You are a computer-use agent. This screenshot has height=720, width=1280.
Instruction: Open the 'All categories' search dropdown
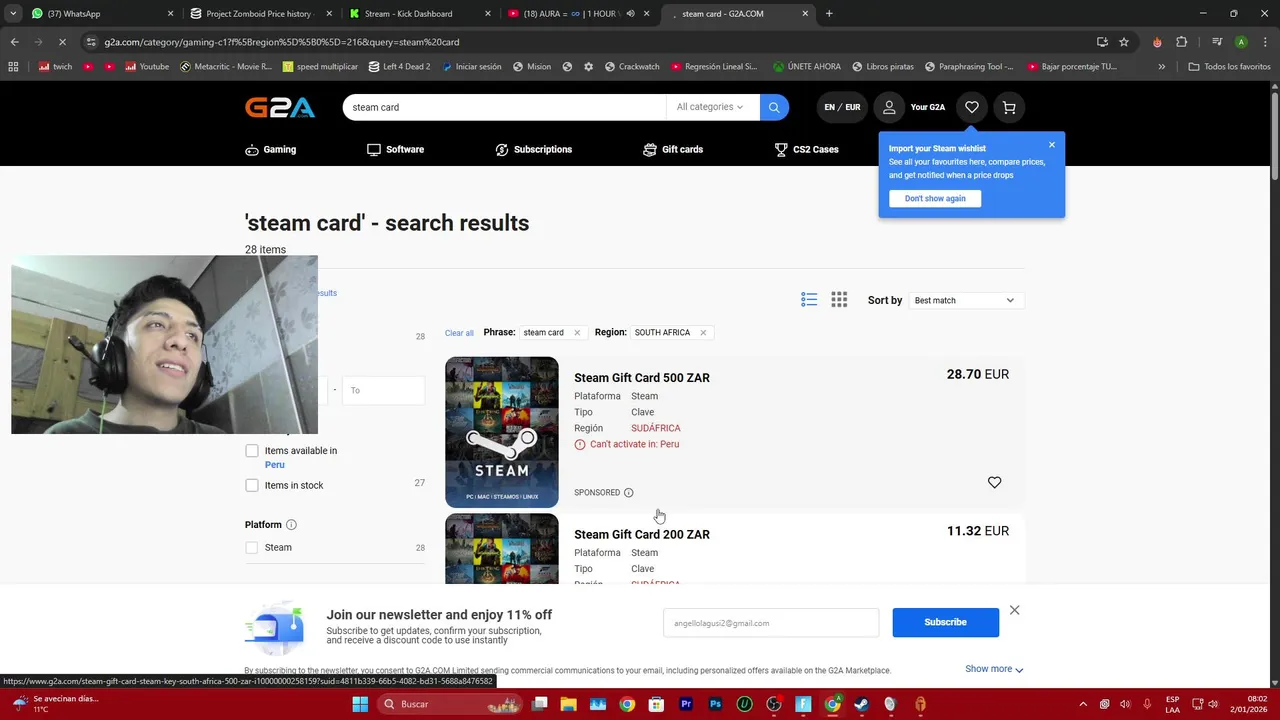[x=710, y=107]
